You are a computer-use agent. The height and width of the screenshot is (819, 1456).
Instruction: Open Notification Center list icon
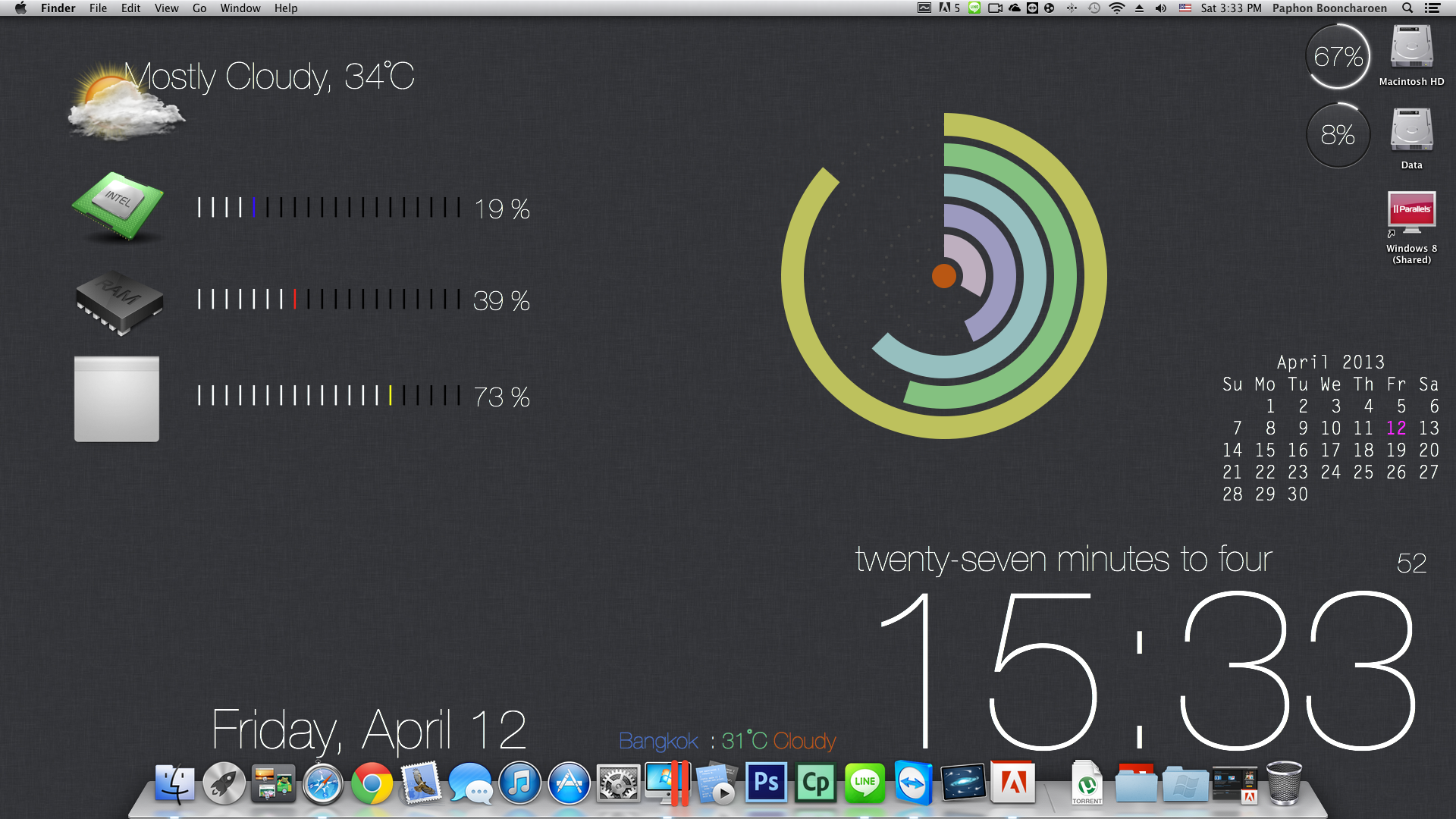1432,8
